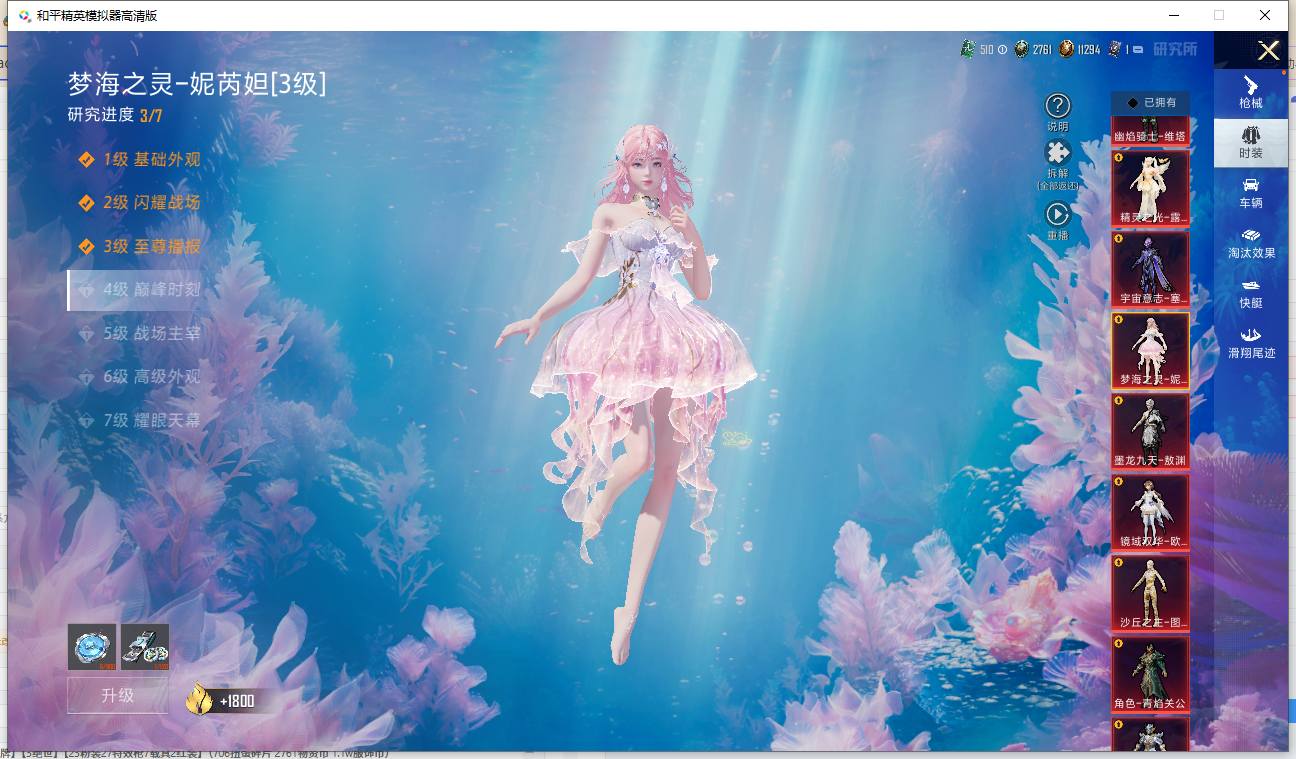Select the 幽焰骑士-维塔 outfit thumbnail
Viewport: 1296px width, 759px height.
pyautogui.click(x=1151, y=131)
